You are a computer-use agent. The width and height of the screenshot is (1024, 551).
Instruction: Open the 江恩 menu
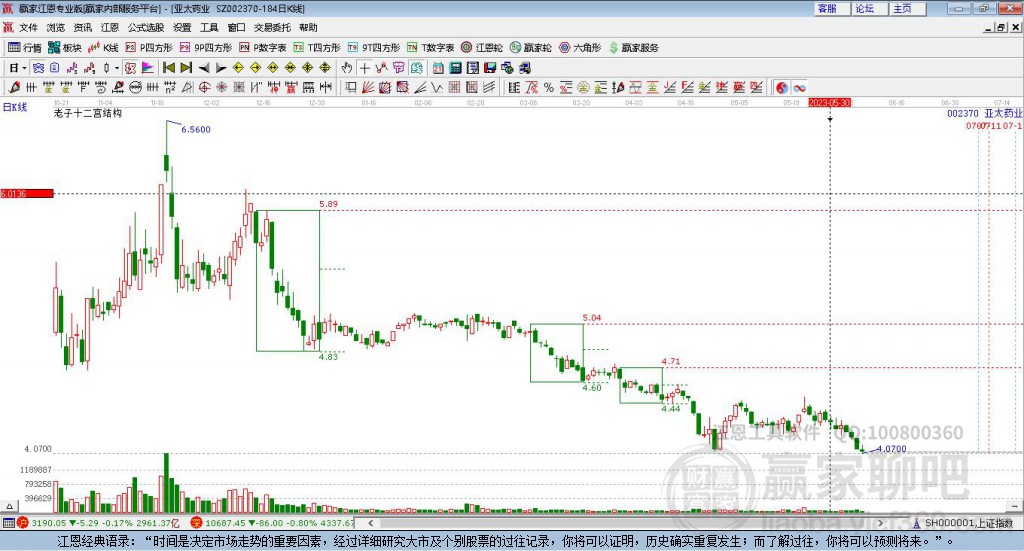pos(110,27)
